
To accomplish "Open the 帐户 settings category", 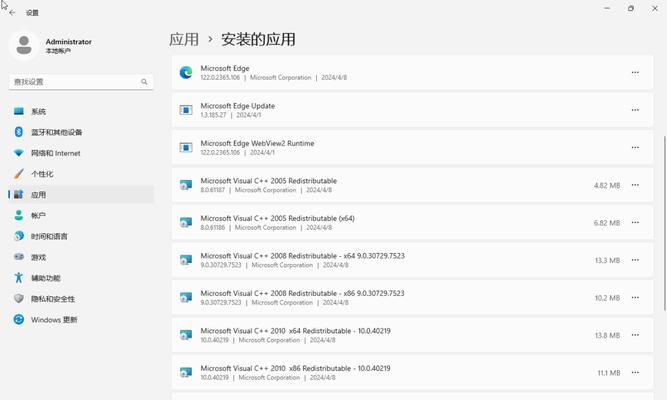I will (81, 216).
